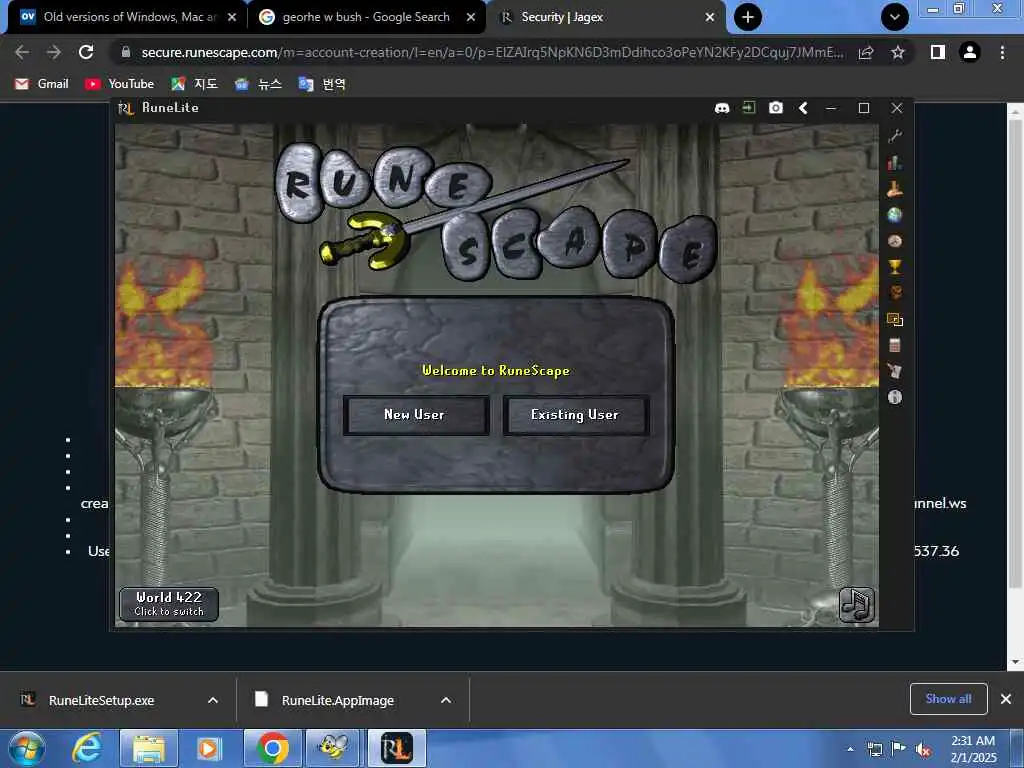Open the Grand Exchange hand icon panel
Screen dimensions: 1024x768
click(895, 189)
